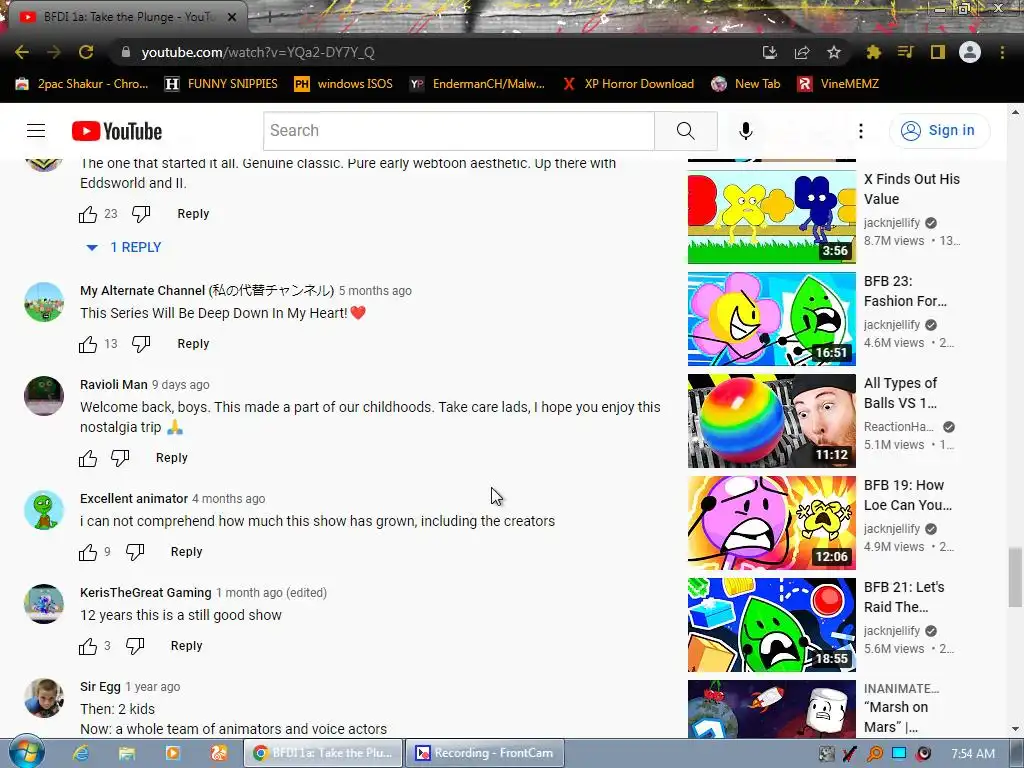This screenshot has height=768, width=1024.
Task: Expand 1 REPLY thread
Action: 124,248
